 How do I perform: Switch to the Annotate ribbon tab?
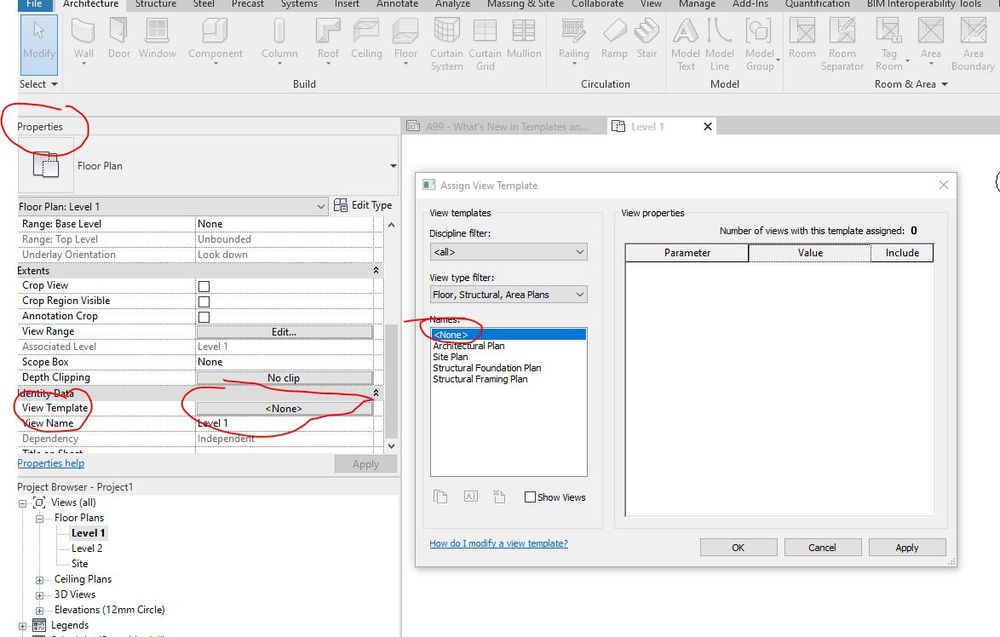coord(397,5)
